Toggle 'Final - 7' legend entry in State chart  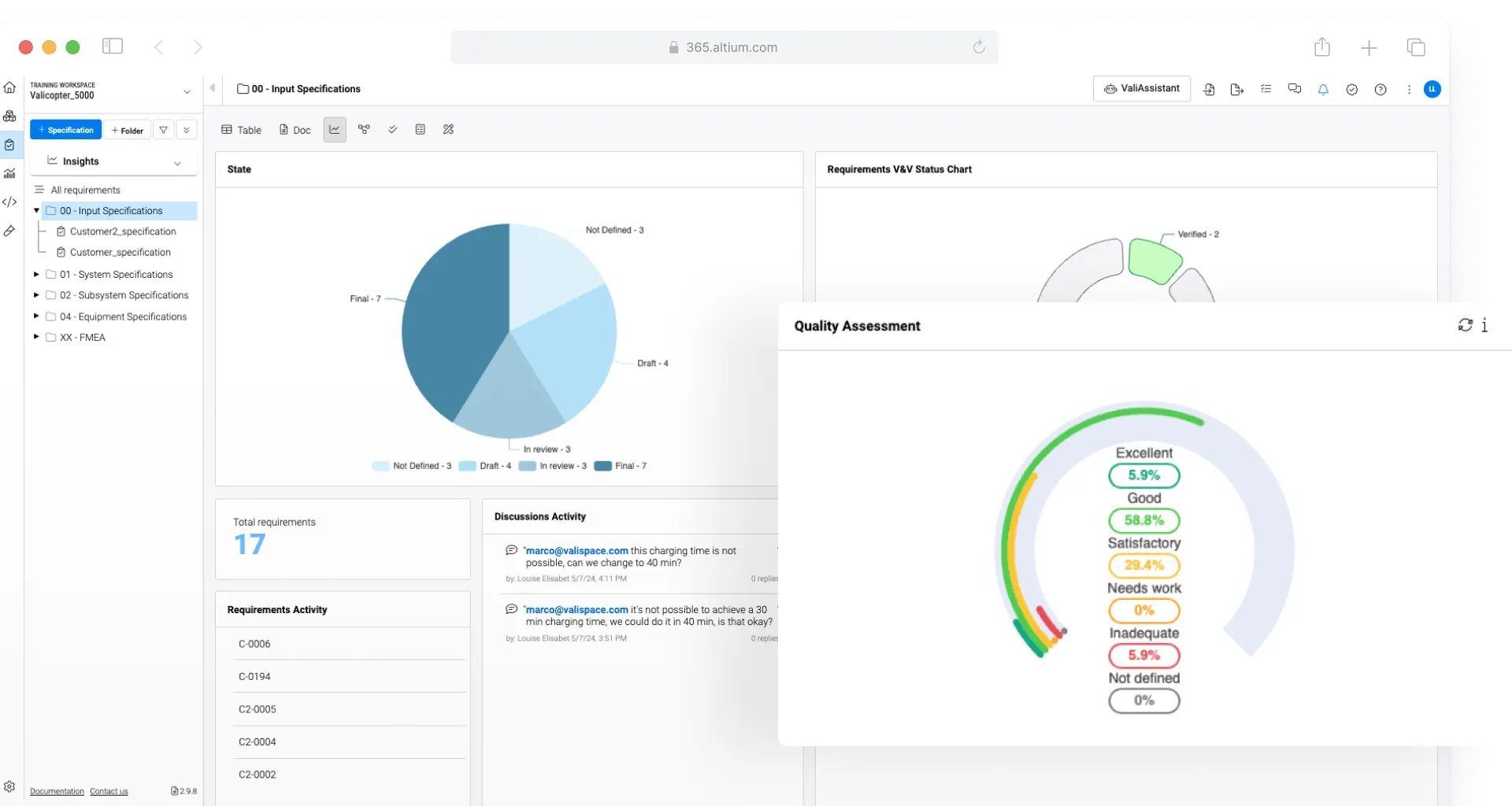pos(621,466)
